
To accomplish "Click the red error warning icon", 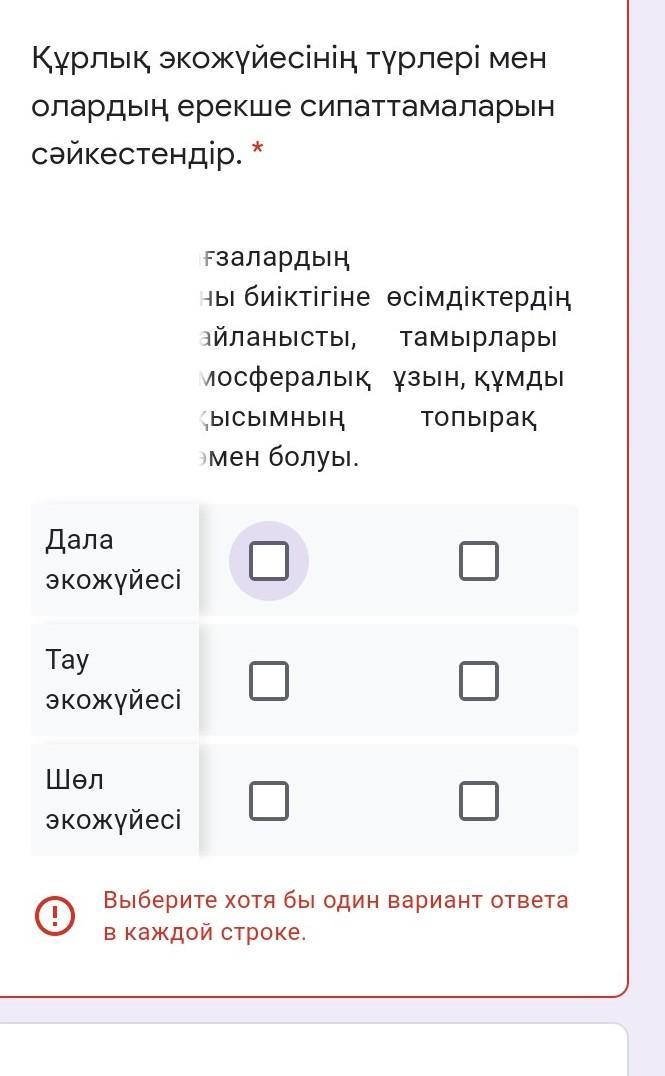I will [54, 915].
